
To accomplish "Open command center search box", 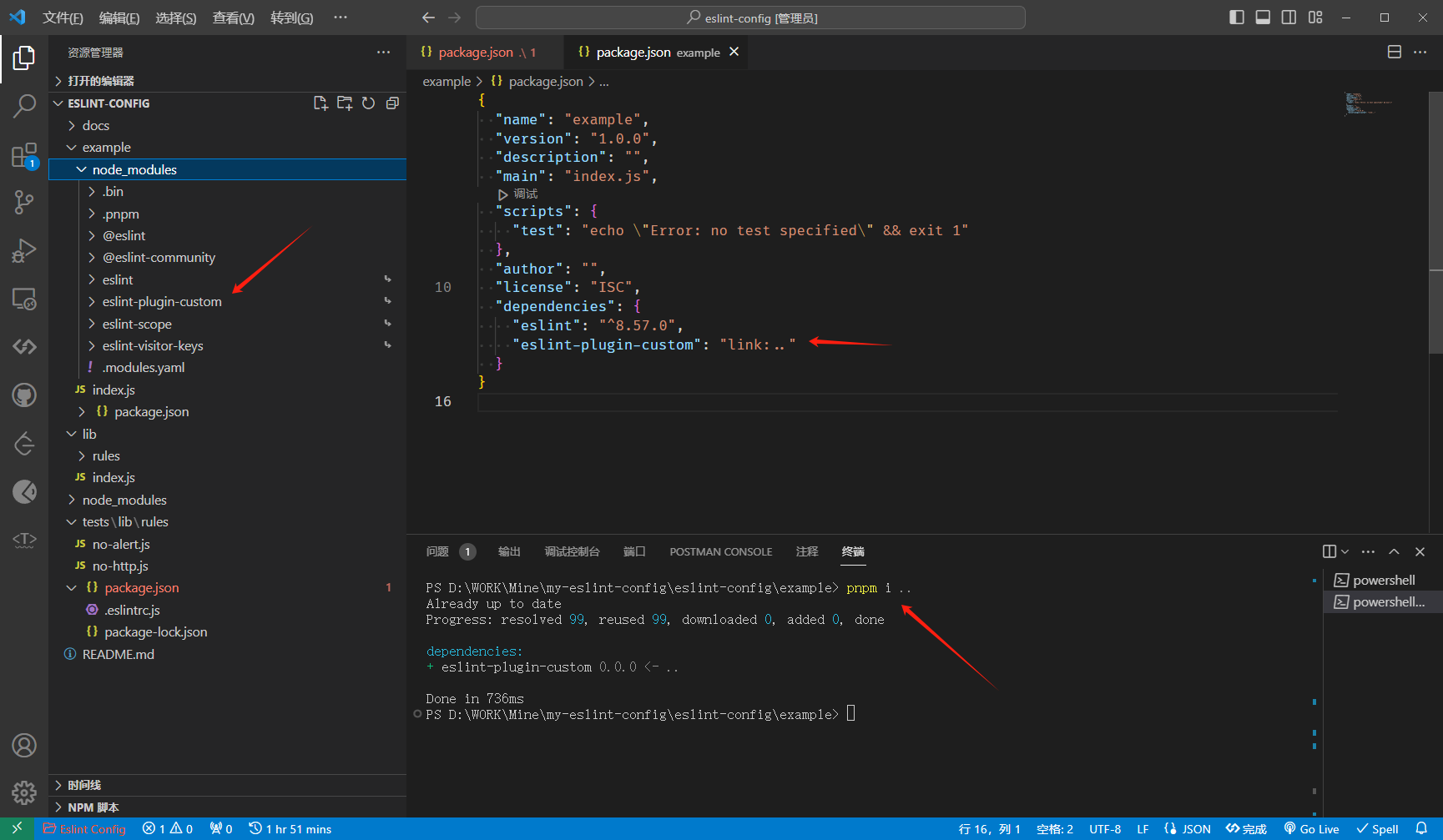I will tap(750, 18).
